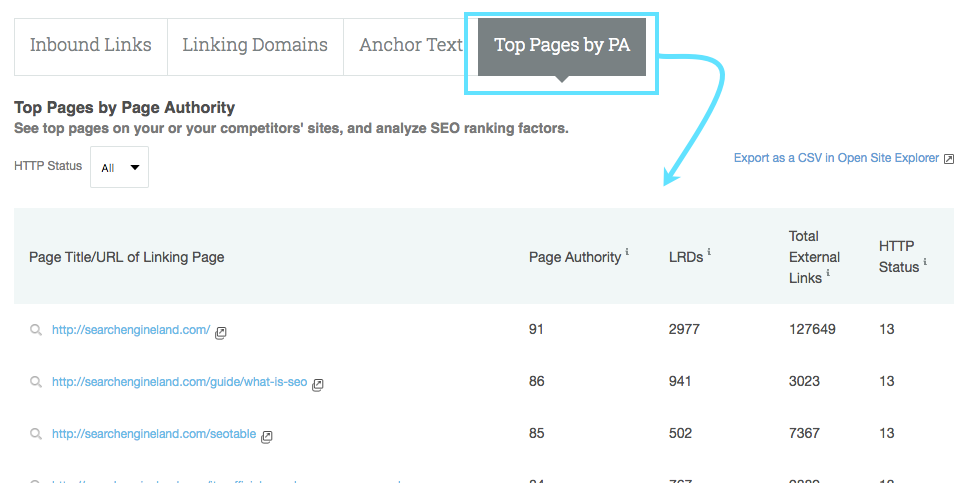Viewport: 980px width, 483px height.
Task: Click the info icon next to Page Authority
Action: point(627,253)
